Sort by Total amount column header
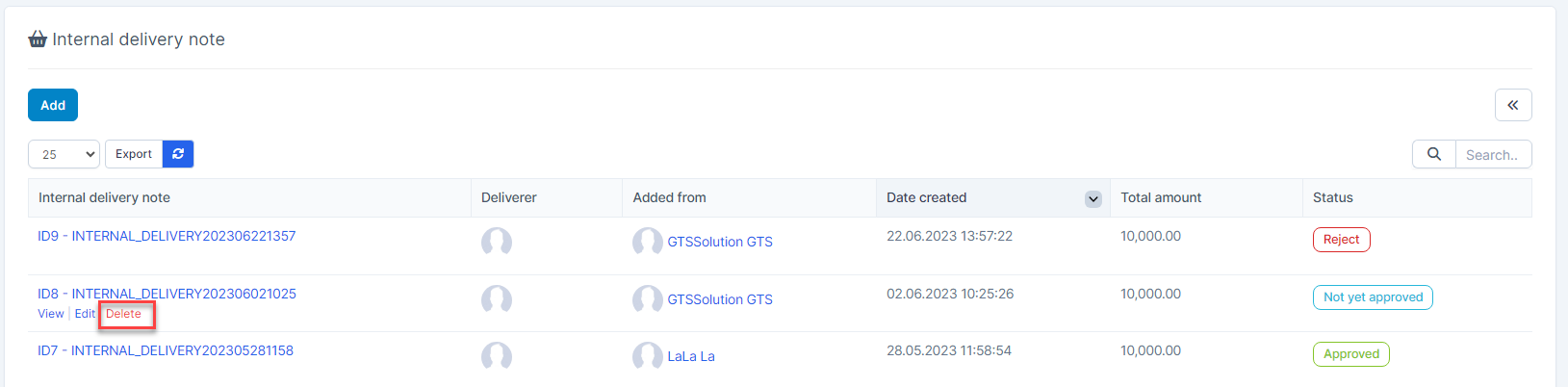This screenshot has height=387, width=1568. pos(1161,197)
